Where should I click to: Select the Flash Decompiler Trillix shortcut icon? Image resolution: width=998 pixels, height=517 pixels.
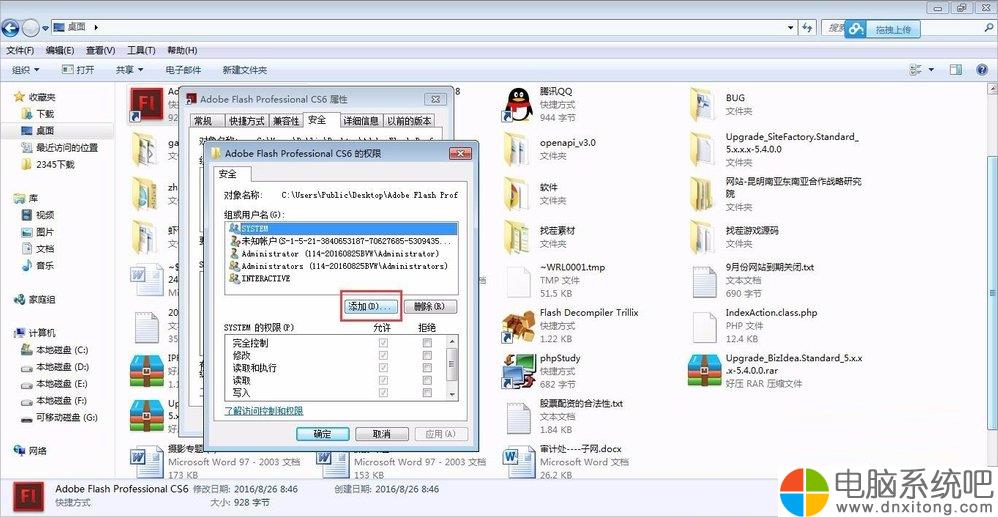pos(519,326)
